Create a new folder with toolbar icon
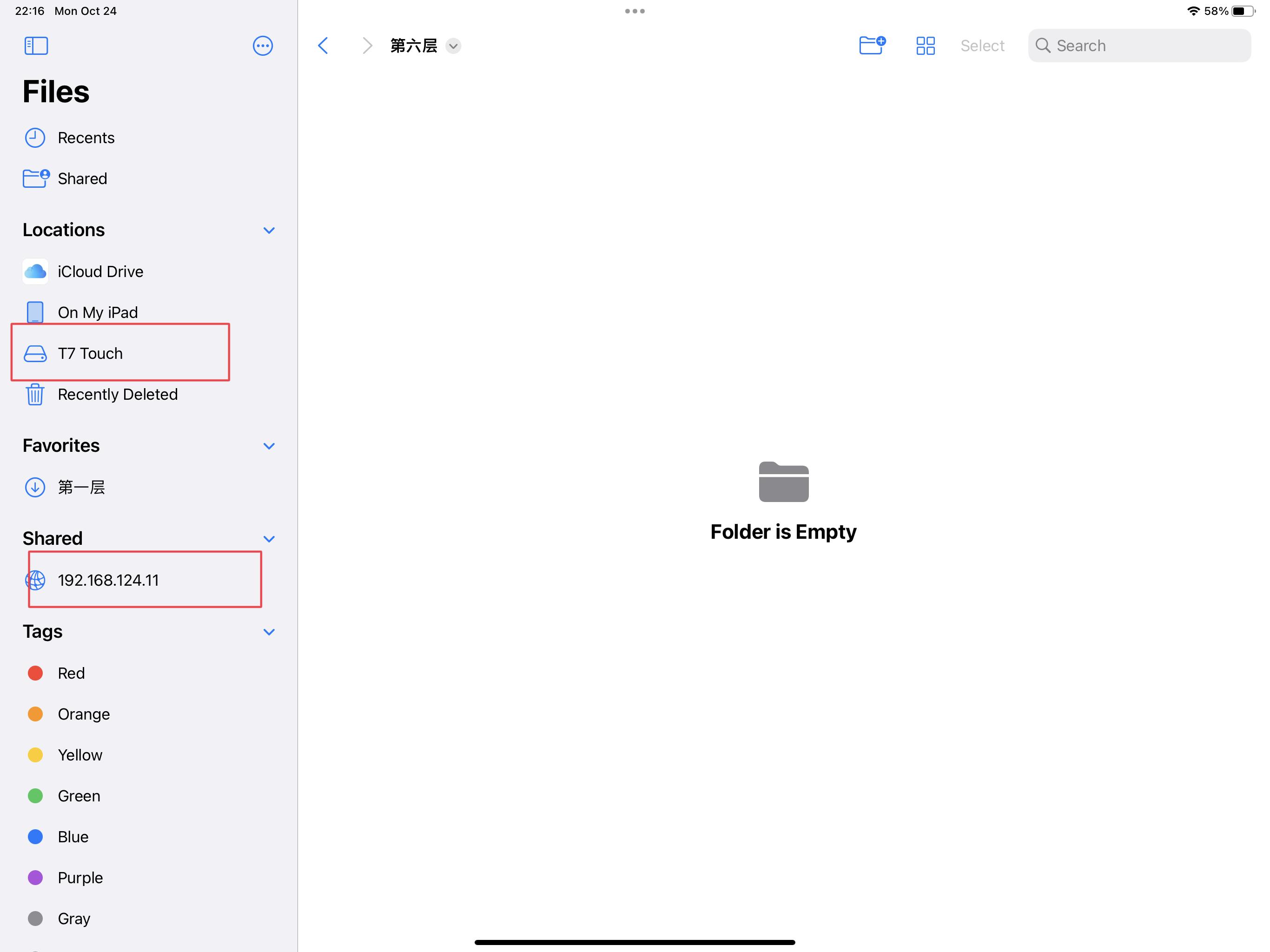This screenshot has width=1270, height=952. pos(872,46)
